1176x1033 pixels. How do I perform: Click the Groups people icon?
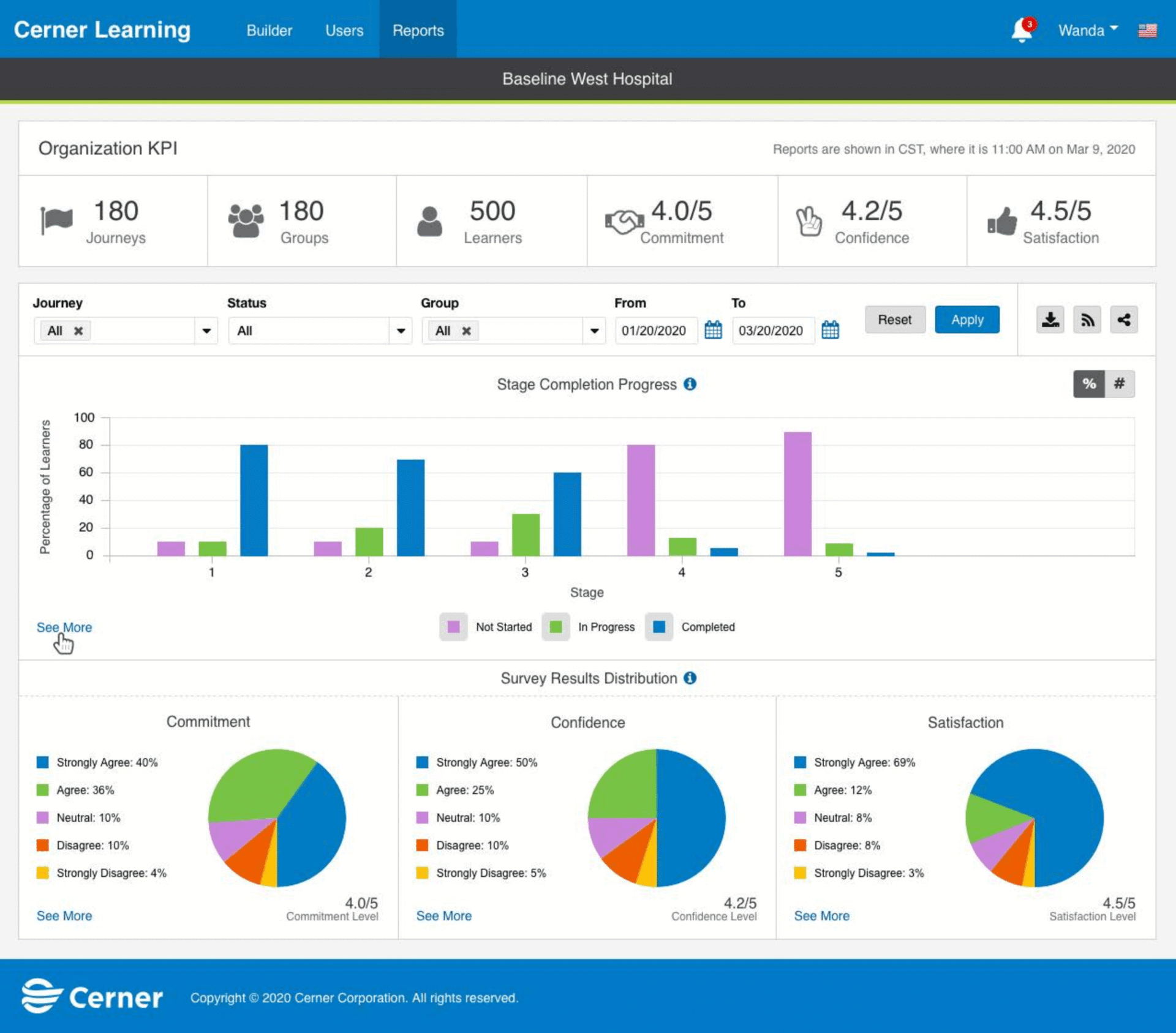(x=246, y=220)
